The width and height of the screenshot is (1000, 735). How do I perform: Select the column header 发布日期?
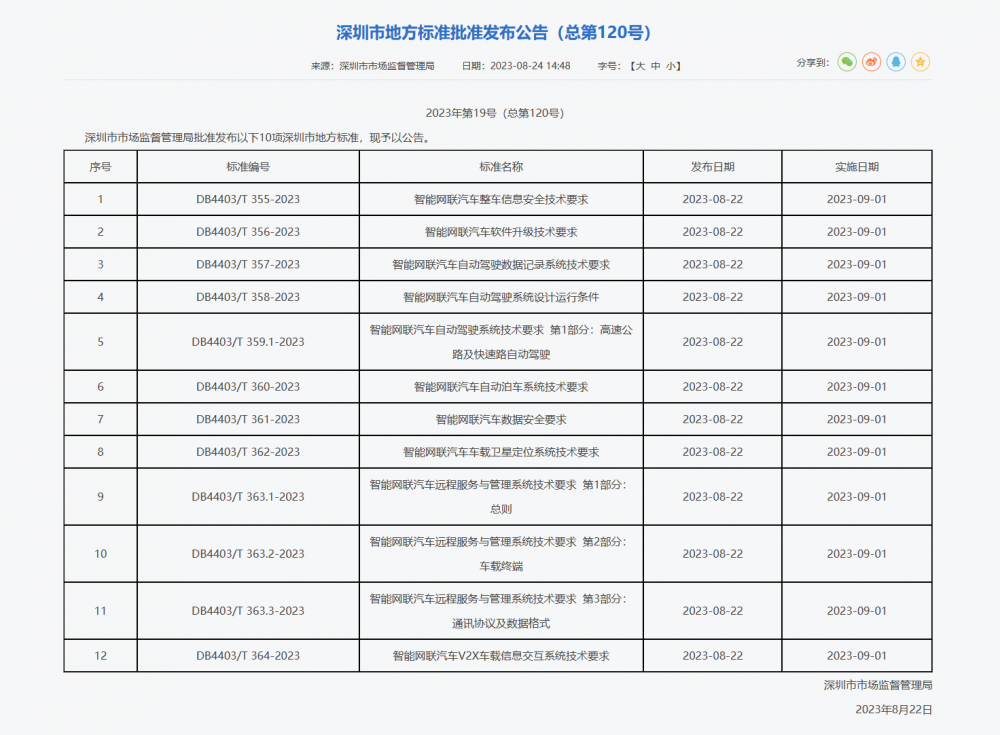[712, 167]
